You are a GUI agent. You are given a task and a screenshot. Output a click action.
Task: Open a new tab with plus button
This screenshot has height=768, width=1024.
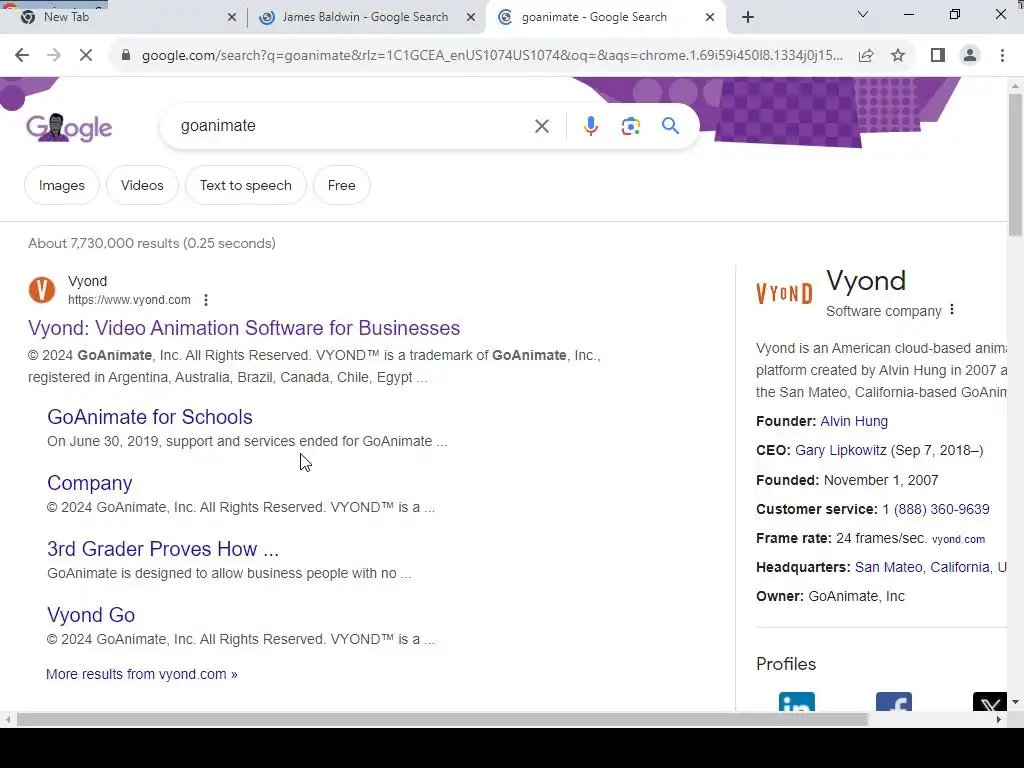748,18
